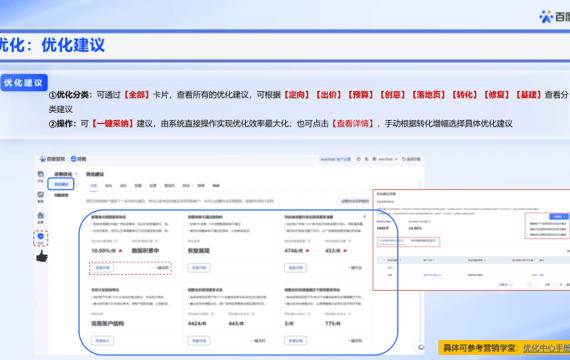
Task: Click 查看详情 on the 775/周 card
Action: tap(296, 341)
